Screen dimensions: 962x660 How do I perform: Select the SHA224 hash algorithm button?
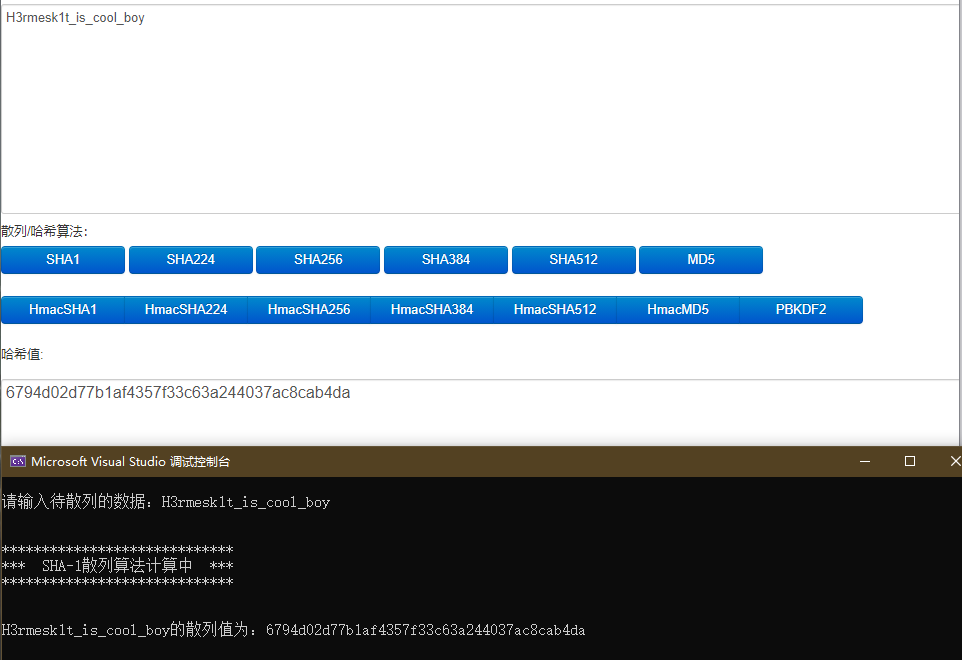click(190, 259)
